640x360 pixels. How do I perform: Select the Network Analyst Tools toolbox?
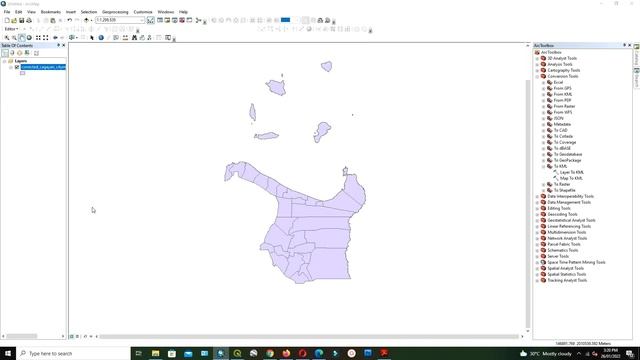(x=567, y=238)
